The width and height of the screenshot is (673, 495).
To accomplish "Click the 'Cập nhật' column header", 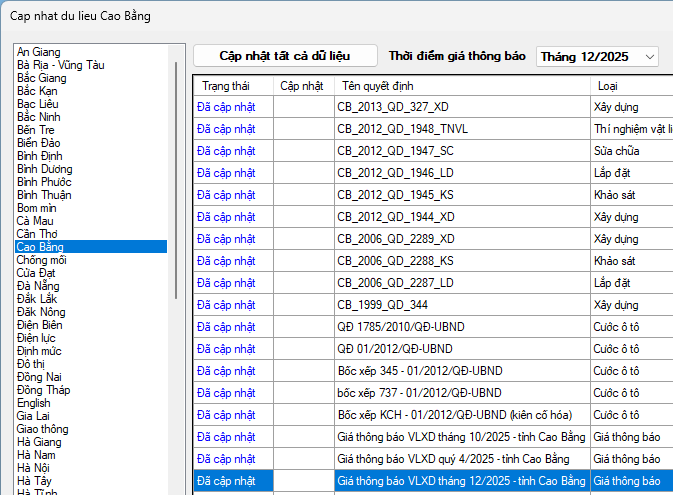I will [301, 86].
